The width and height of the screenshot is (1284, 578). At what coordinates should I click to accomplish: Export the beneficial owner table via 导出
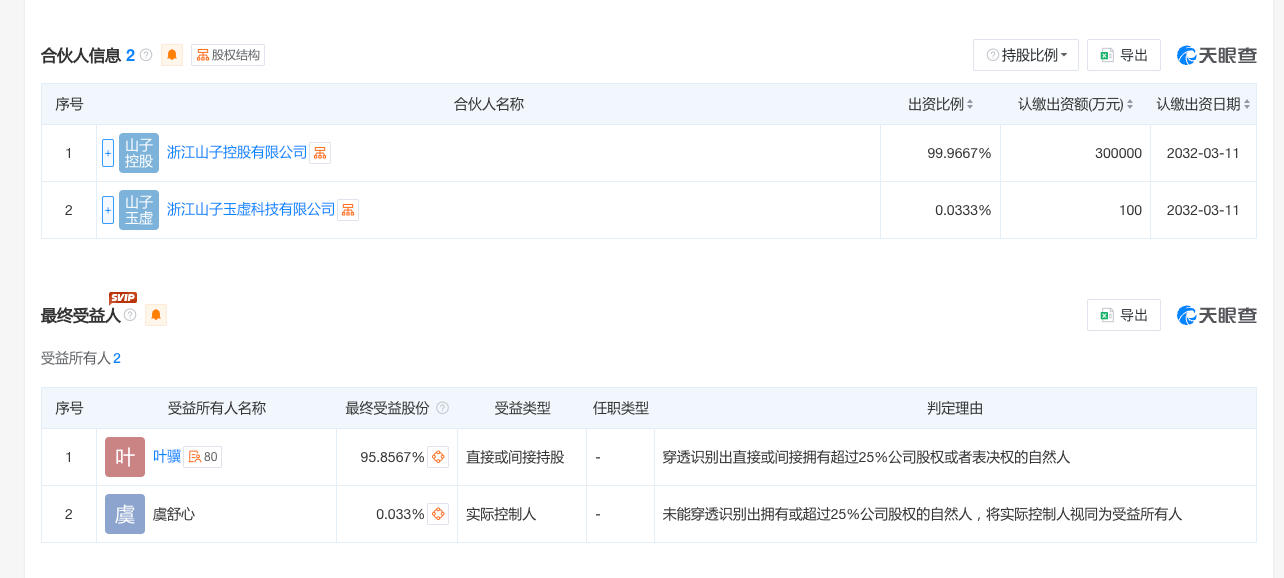tap(1124, 315)
